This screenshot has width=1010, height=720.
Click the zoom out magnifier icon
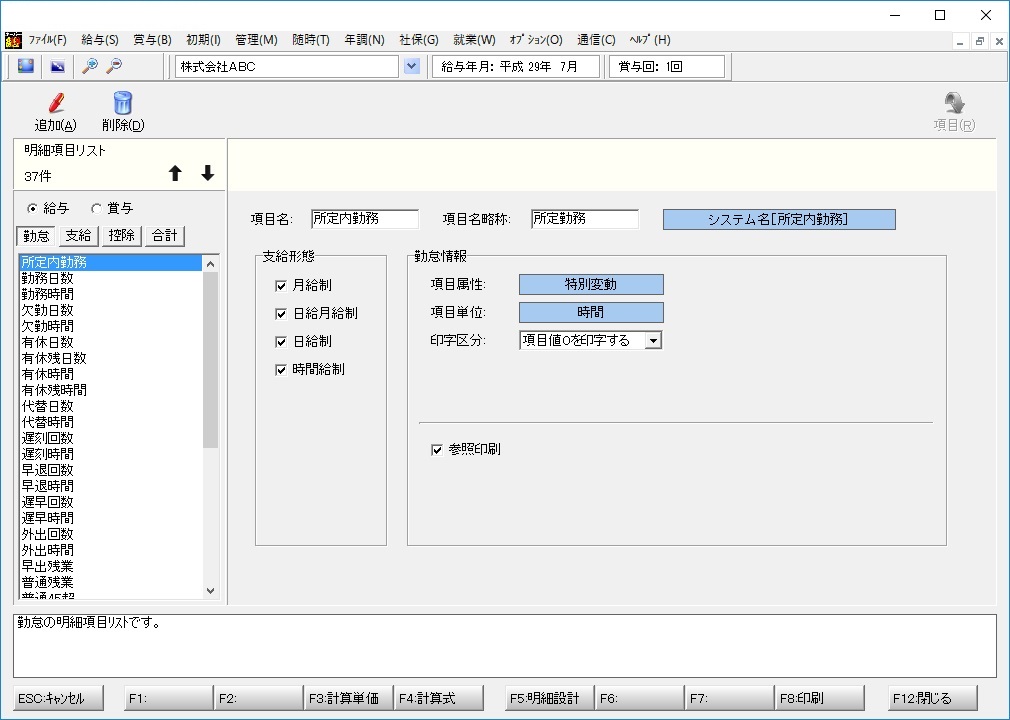pos(114,66)
